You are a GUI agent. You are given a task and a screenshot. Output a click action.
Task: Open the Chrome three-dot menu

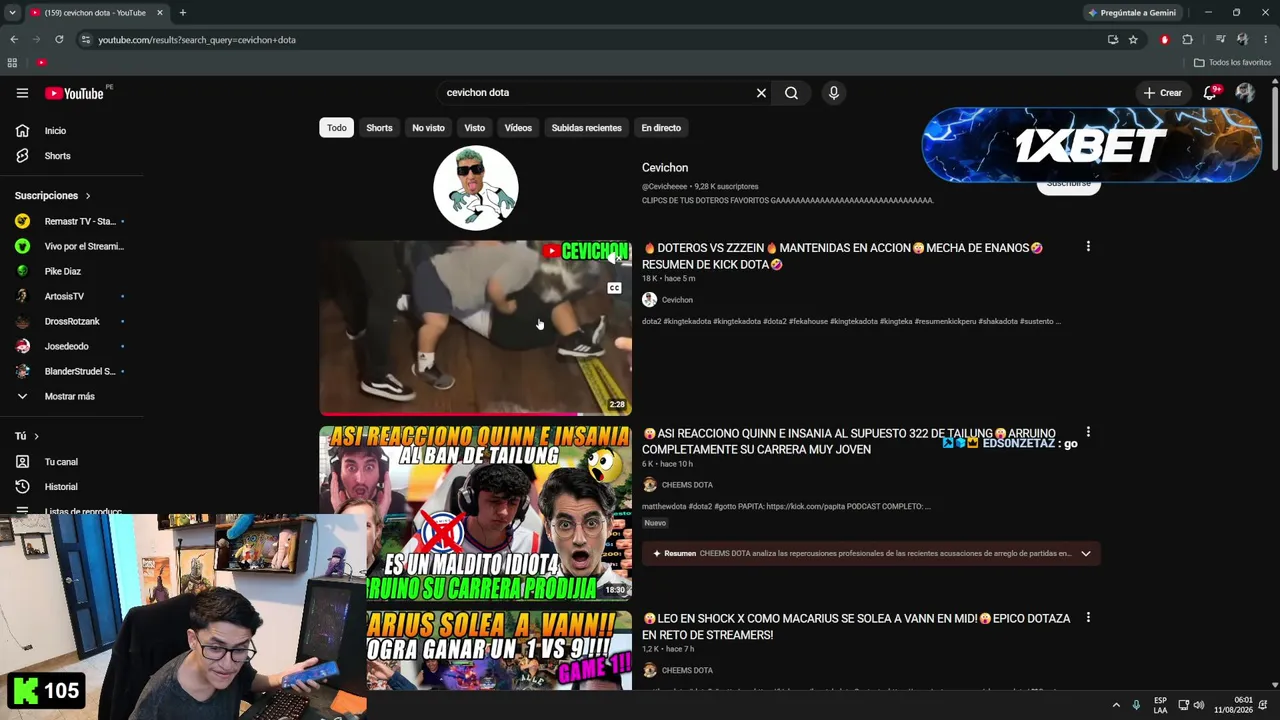tap(1265, 40)
